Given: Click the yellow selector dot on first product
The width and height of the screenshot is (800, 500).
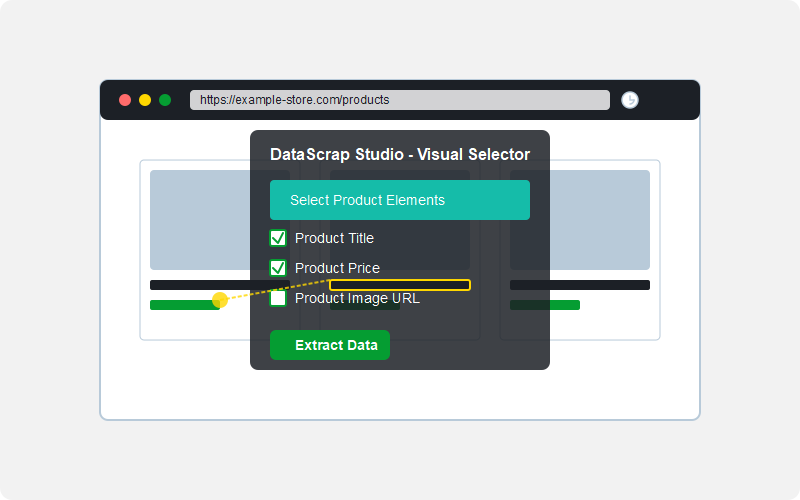Looking at the screenshot, I should pyautogui.click(x=220, y=300).
